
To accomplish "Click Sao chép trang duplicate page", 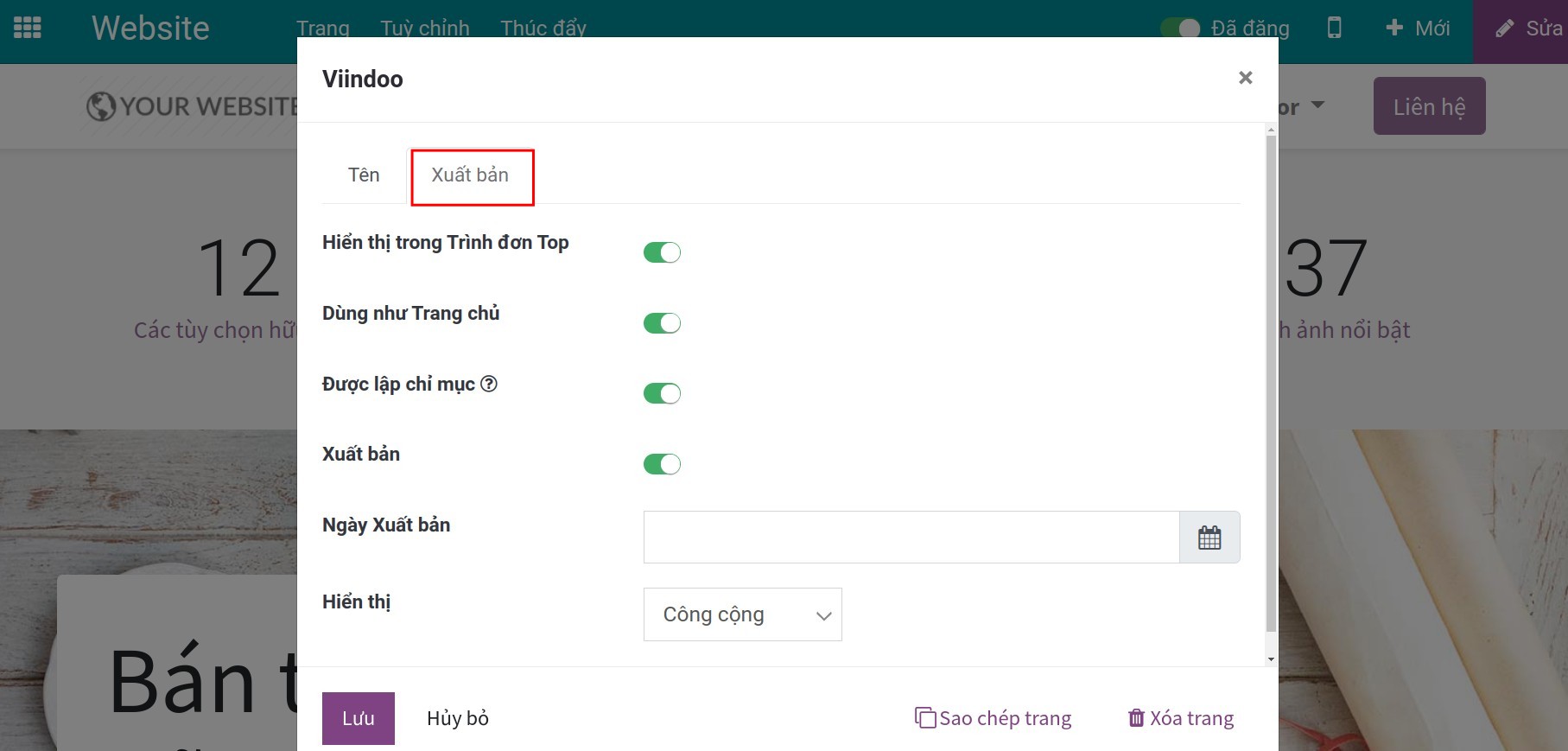I will (x=993, y=718).
